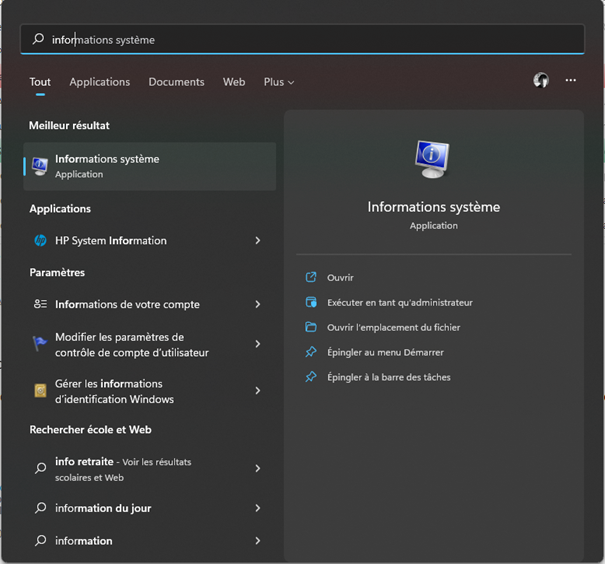
Task: Choose Épingler au menu Démarrer
Action: [385, 352]
